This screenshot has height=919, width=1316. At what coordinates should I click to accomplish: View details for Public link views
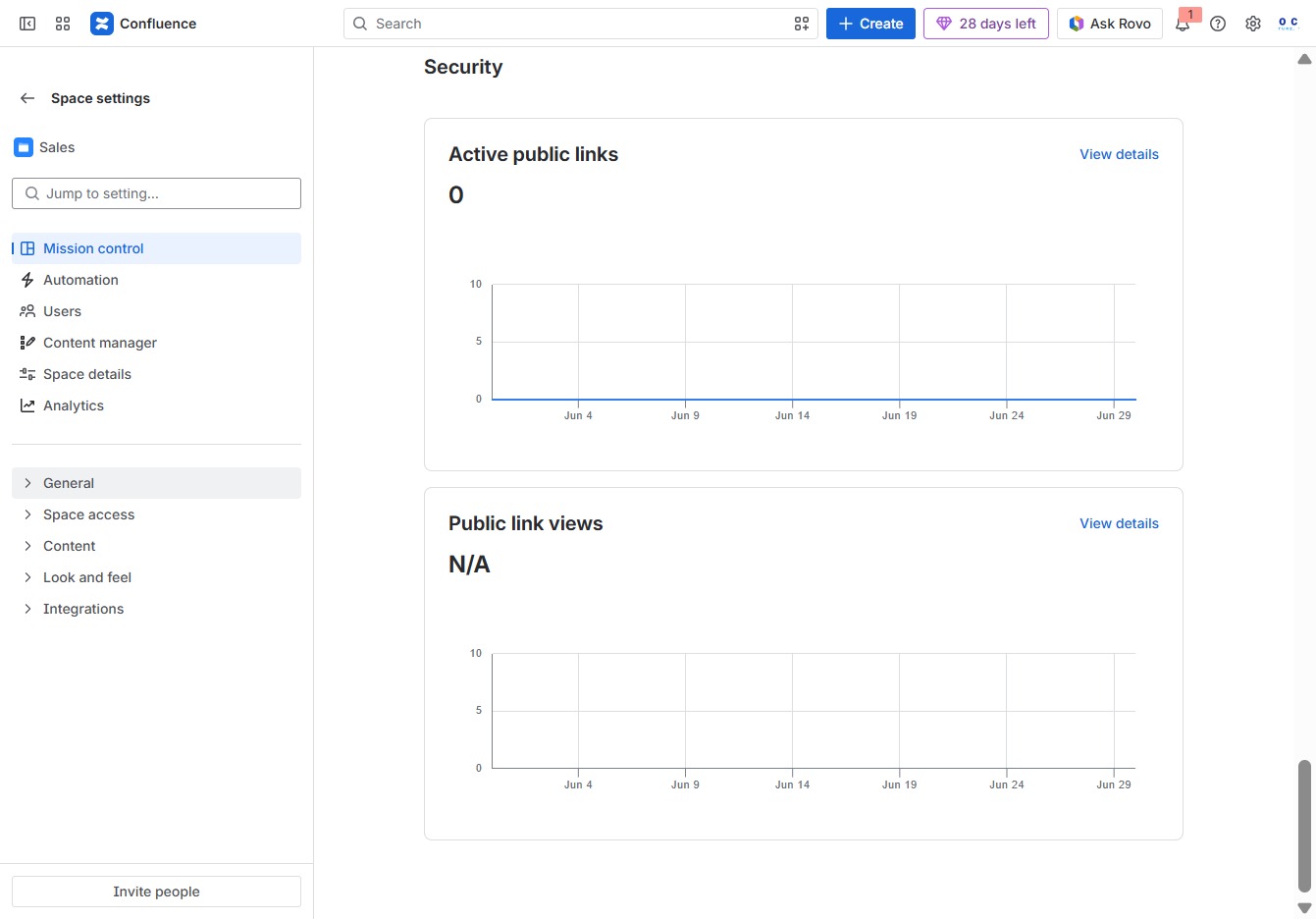click(x=1119, y=523)
